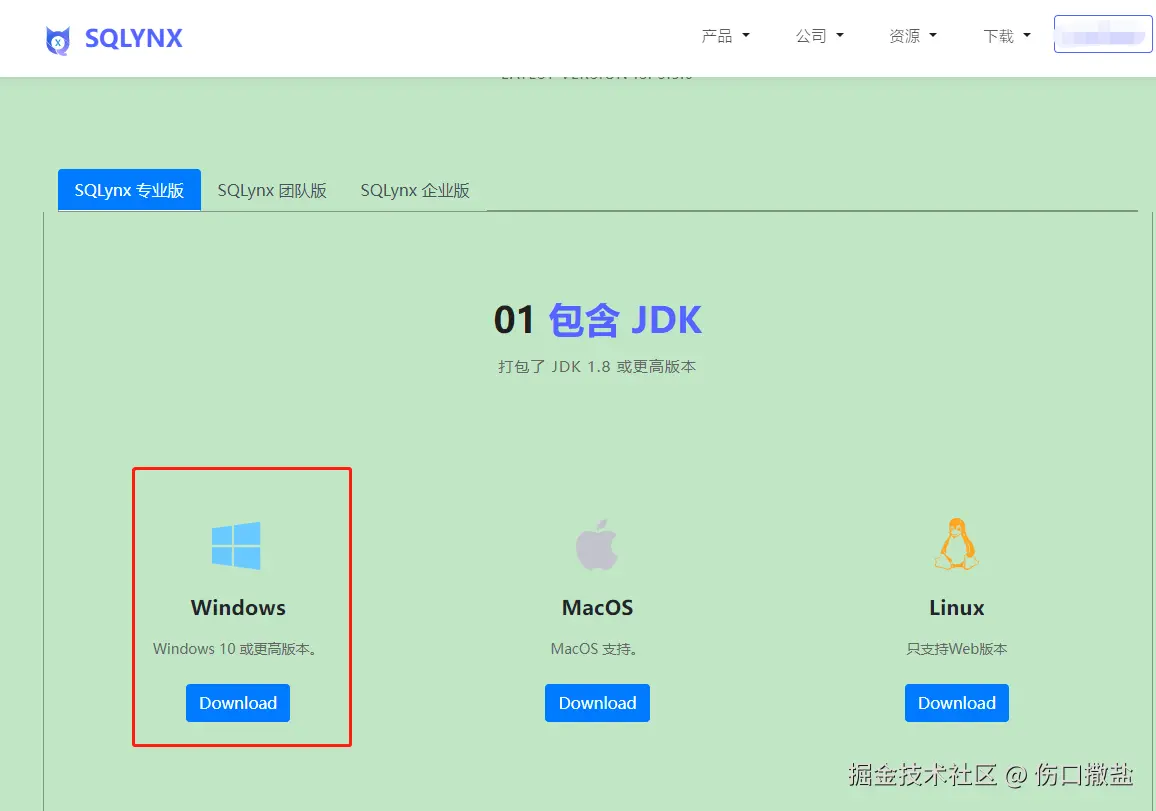Click the SQLYNX brand name text
The height and width of the screenshot is (811, 1156).
133,38
